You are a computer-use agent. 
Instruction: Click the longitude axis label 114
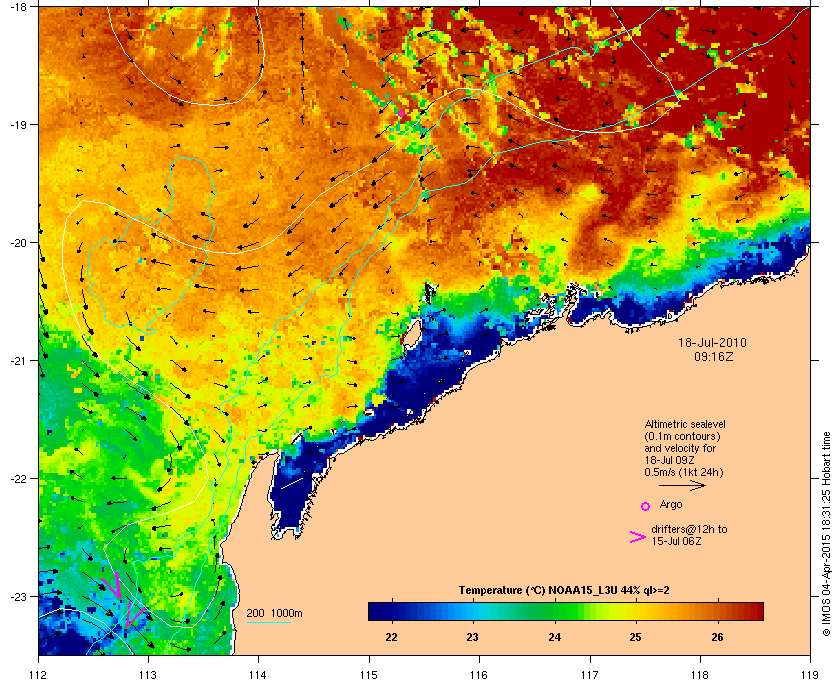coord(258,674)
